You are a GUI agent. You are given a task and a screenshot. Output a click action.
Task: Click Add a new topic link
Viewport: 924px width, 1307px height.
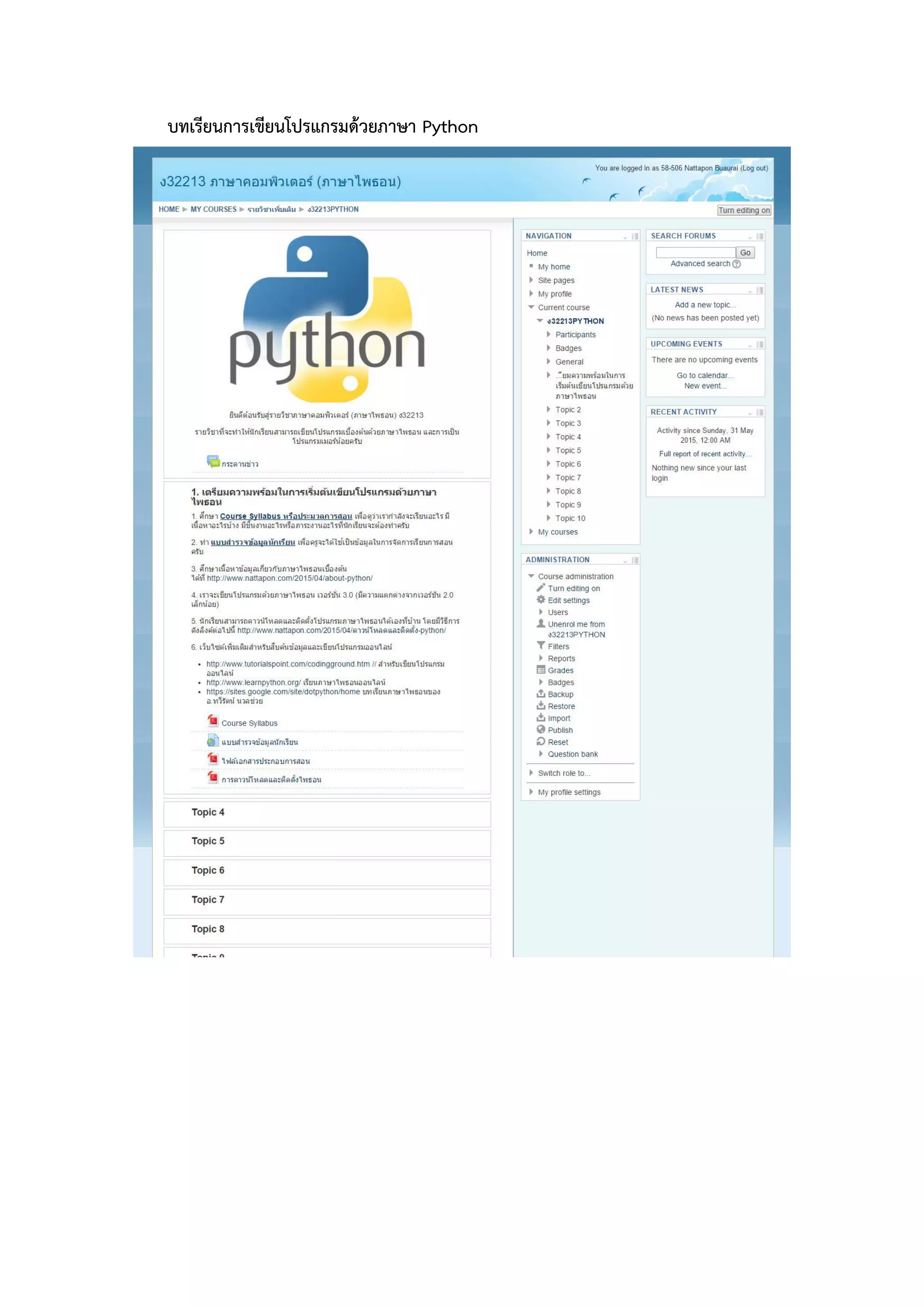click(x=705, y=305)
